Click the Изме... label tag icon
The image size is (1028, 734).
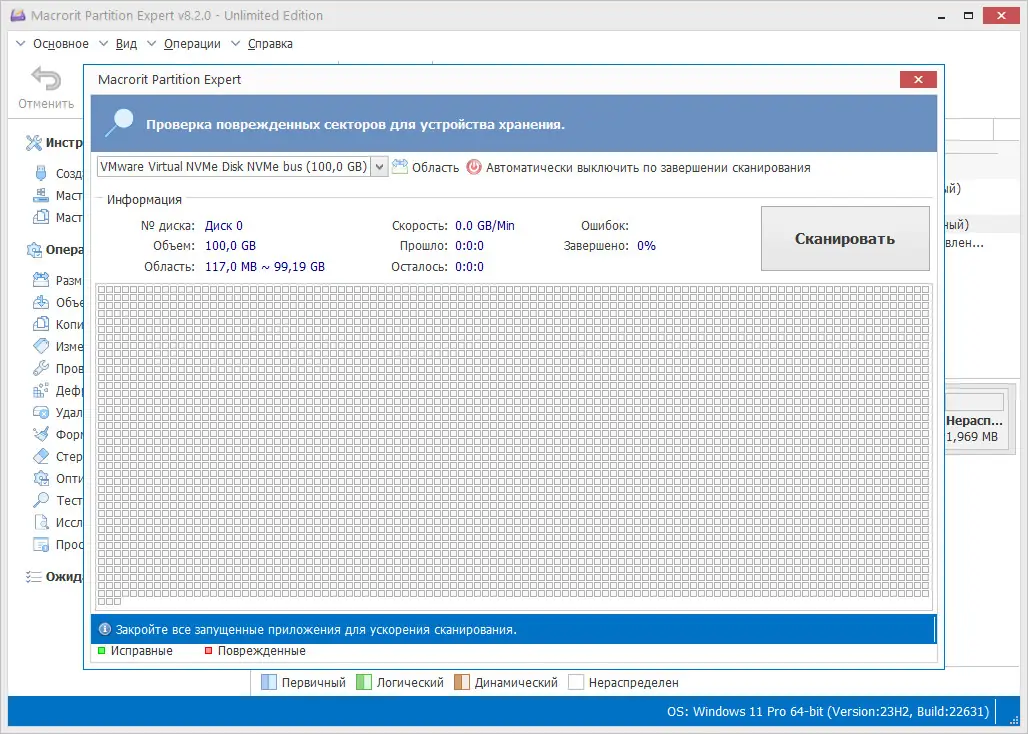[x=41, y=346]
